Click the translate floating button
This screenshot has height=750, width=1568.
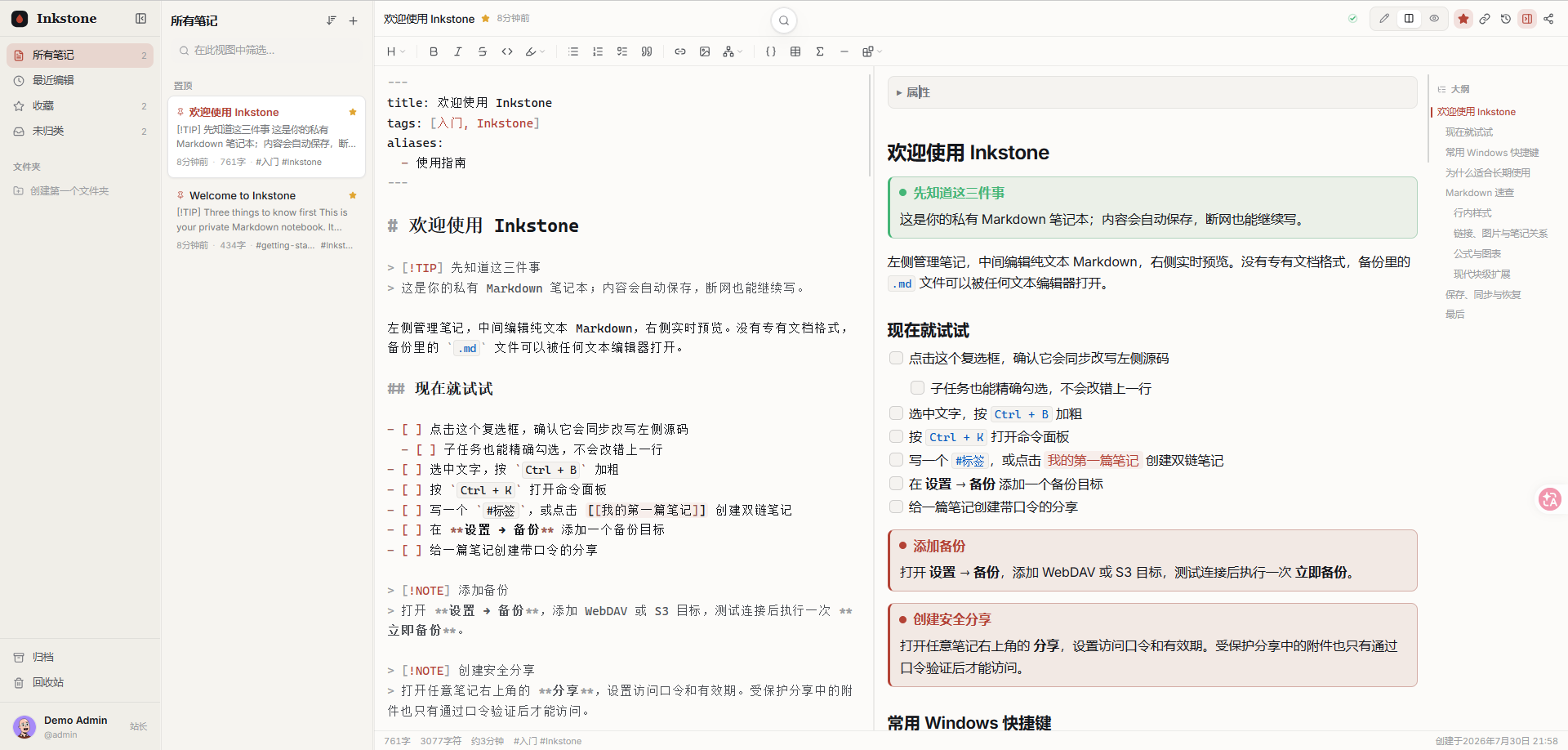(x=1549, y=499)
